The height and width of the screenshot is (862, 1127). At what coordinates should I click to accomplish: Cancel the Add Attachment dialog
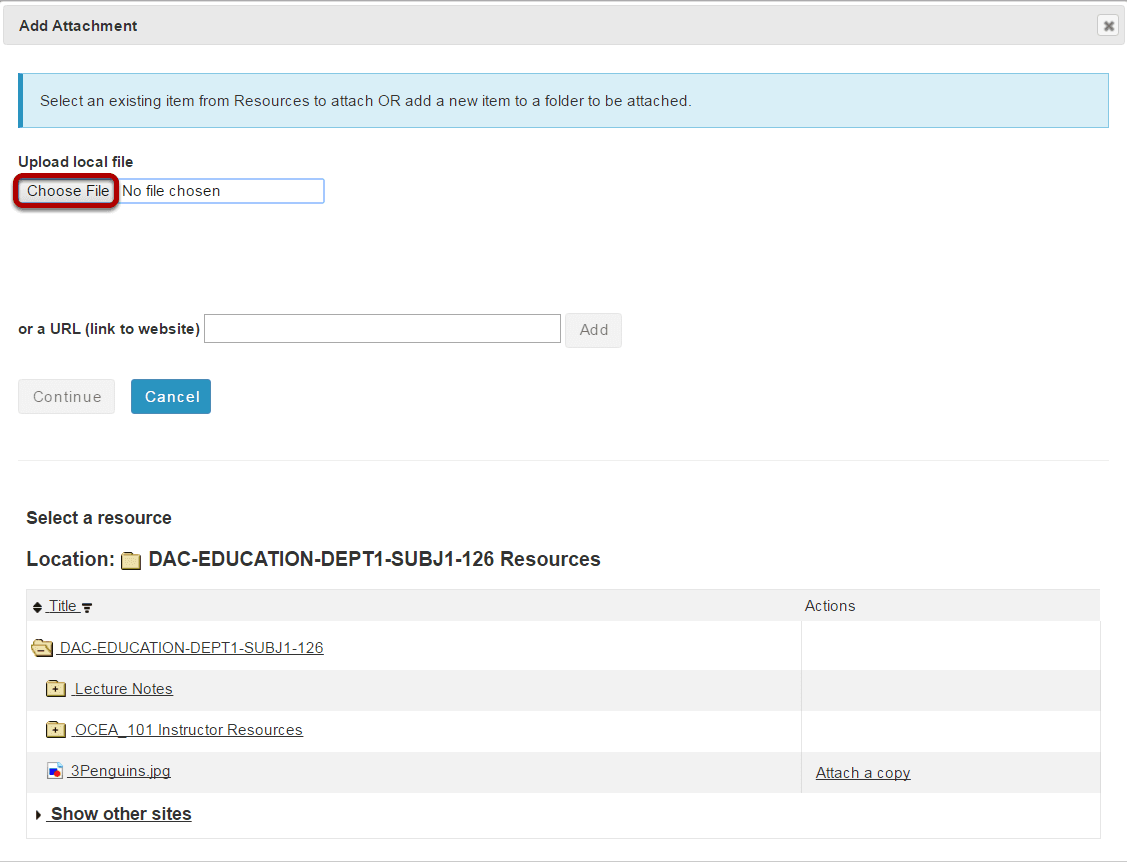point(171,397)
